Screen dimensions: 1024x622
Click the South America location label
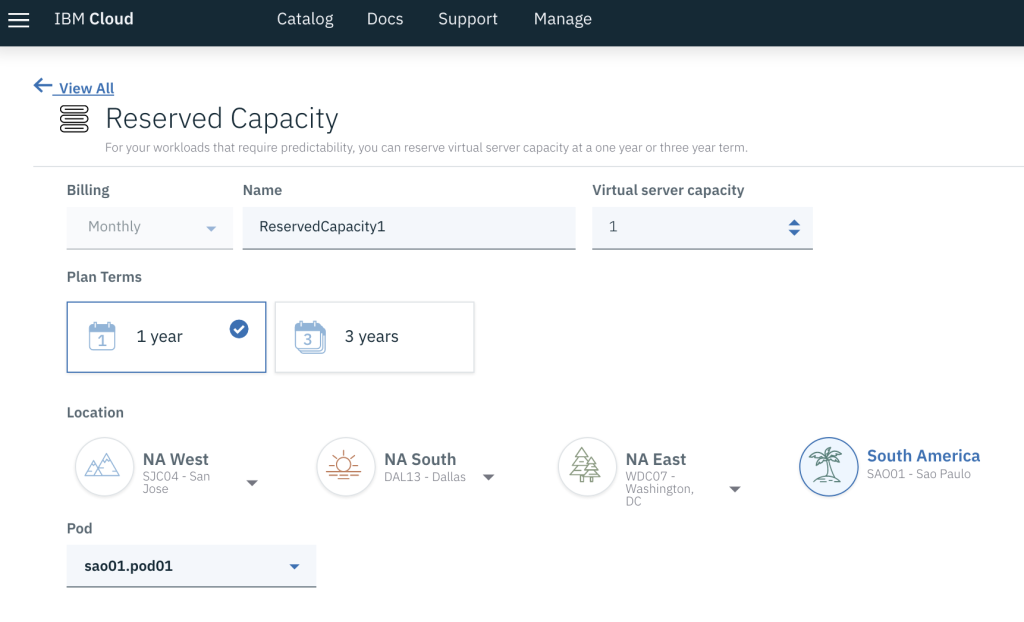click(923, 455)
